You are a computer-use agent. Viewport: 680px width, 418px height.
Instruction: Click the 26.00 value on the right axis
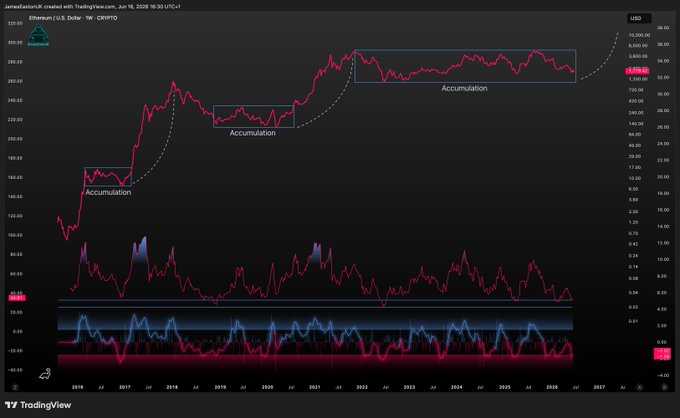663,127
